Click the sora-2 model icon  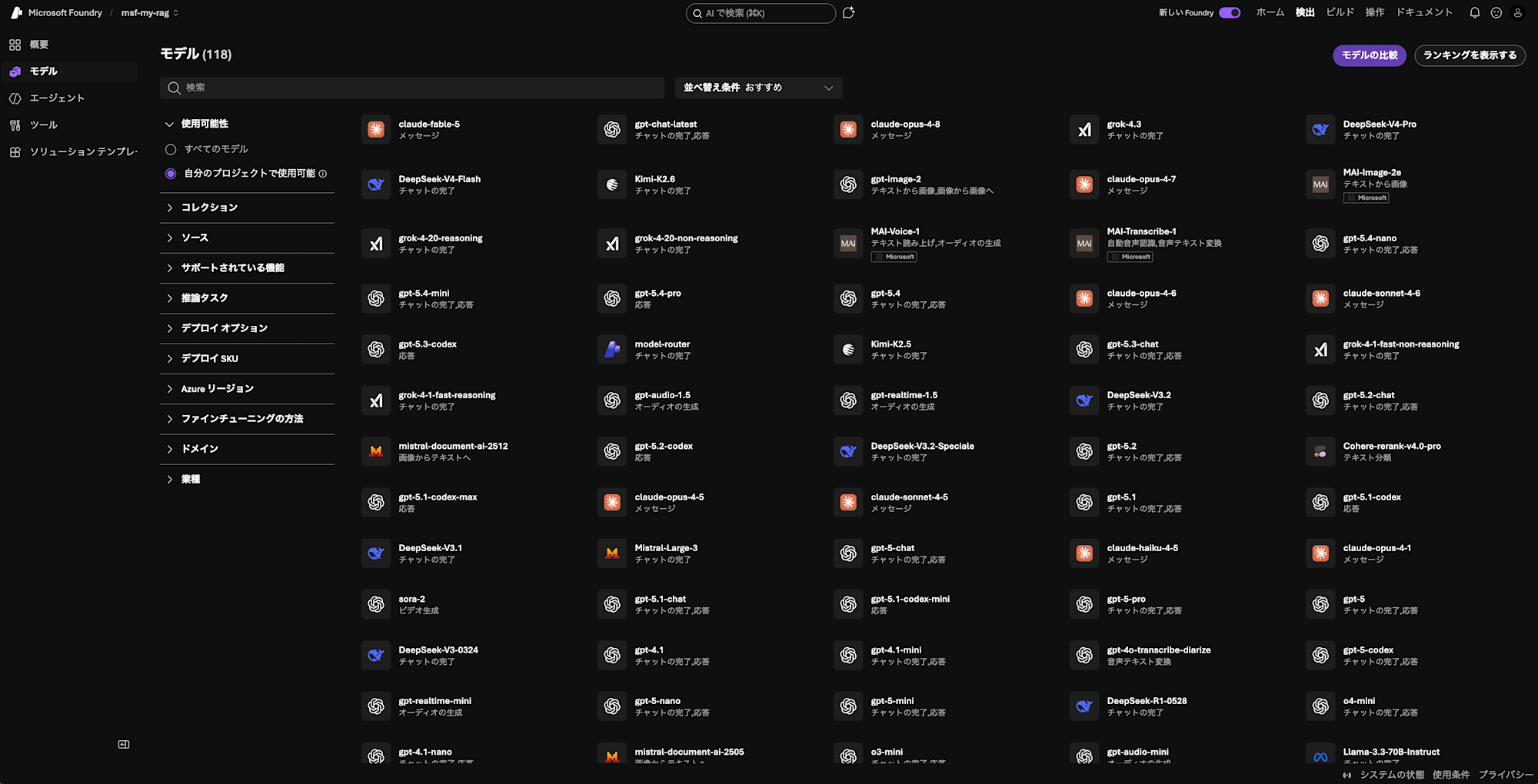tap(376, 604)
